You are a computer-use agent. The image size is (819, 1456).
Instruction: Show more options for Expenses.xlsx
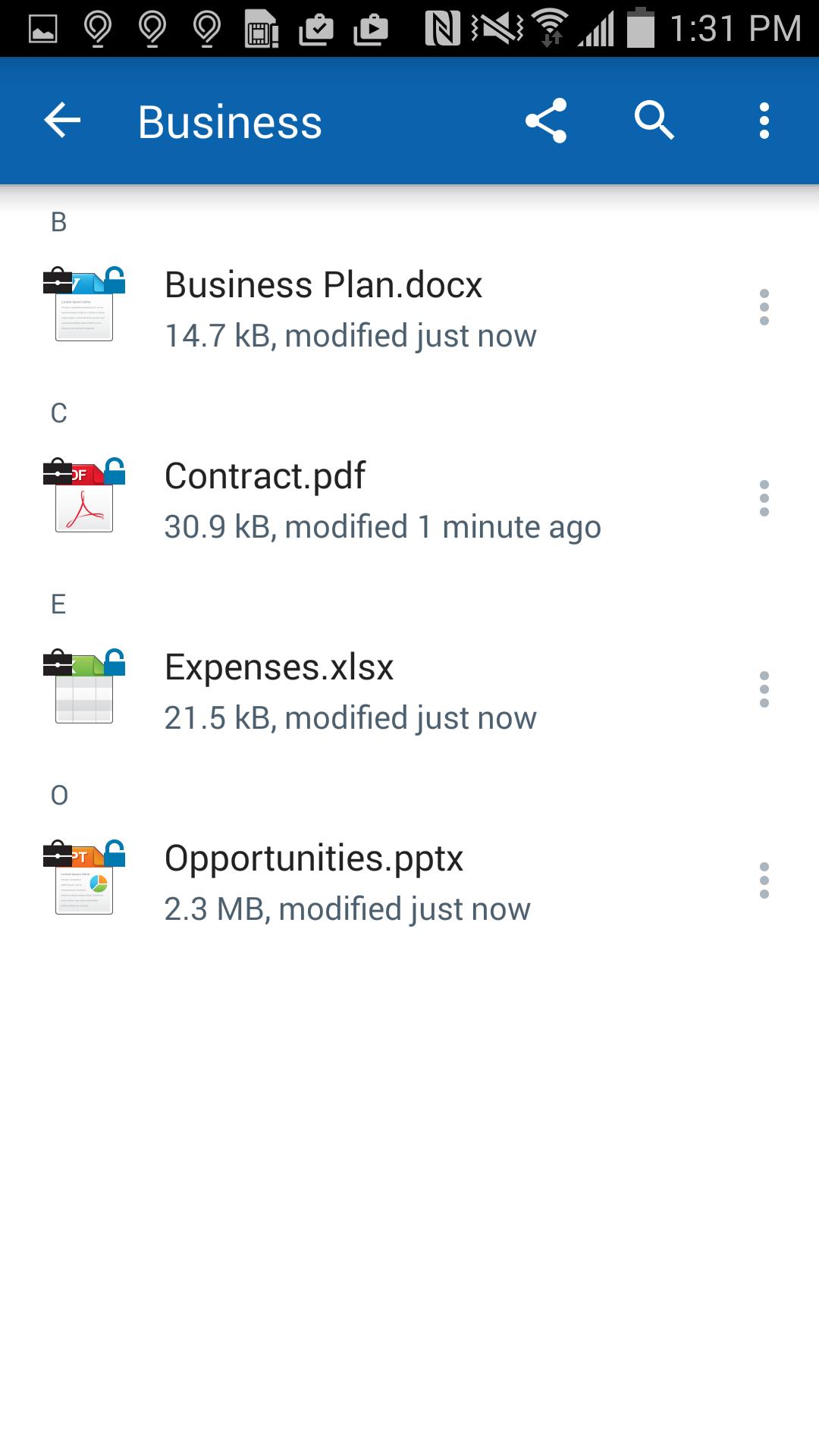coord(764,689)
